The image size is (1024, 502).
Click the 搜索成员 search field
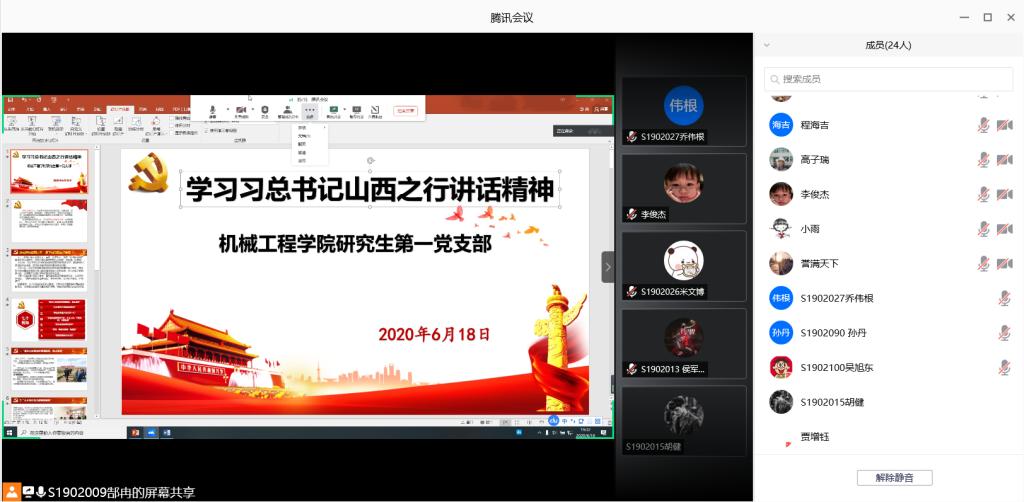[x=888, y=79]
